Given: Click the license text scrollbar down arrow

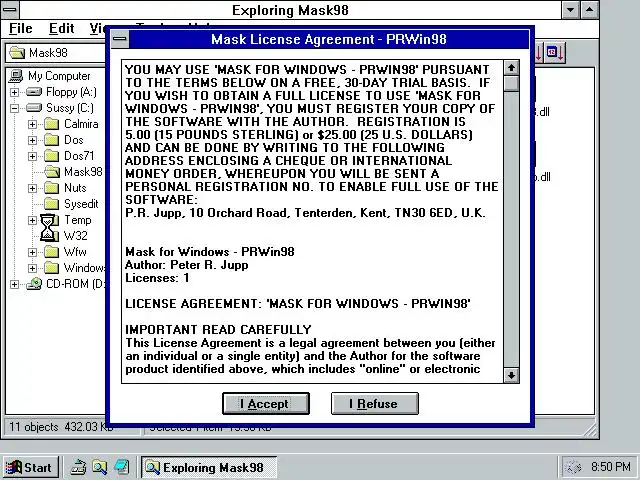Looking at the screenshot, I should 511,375.
